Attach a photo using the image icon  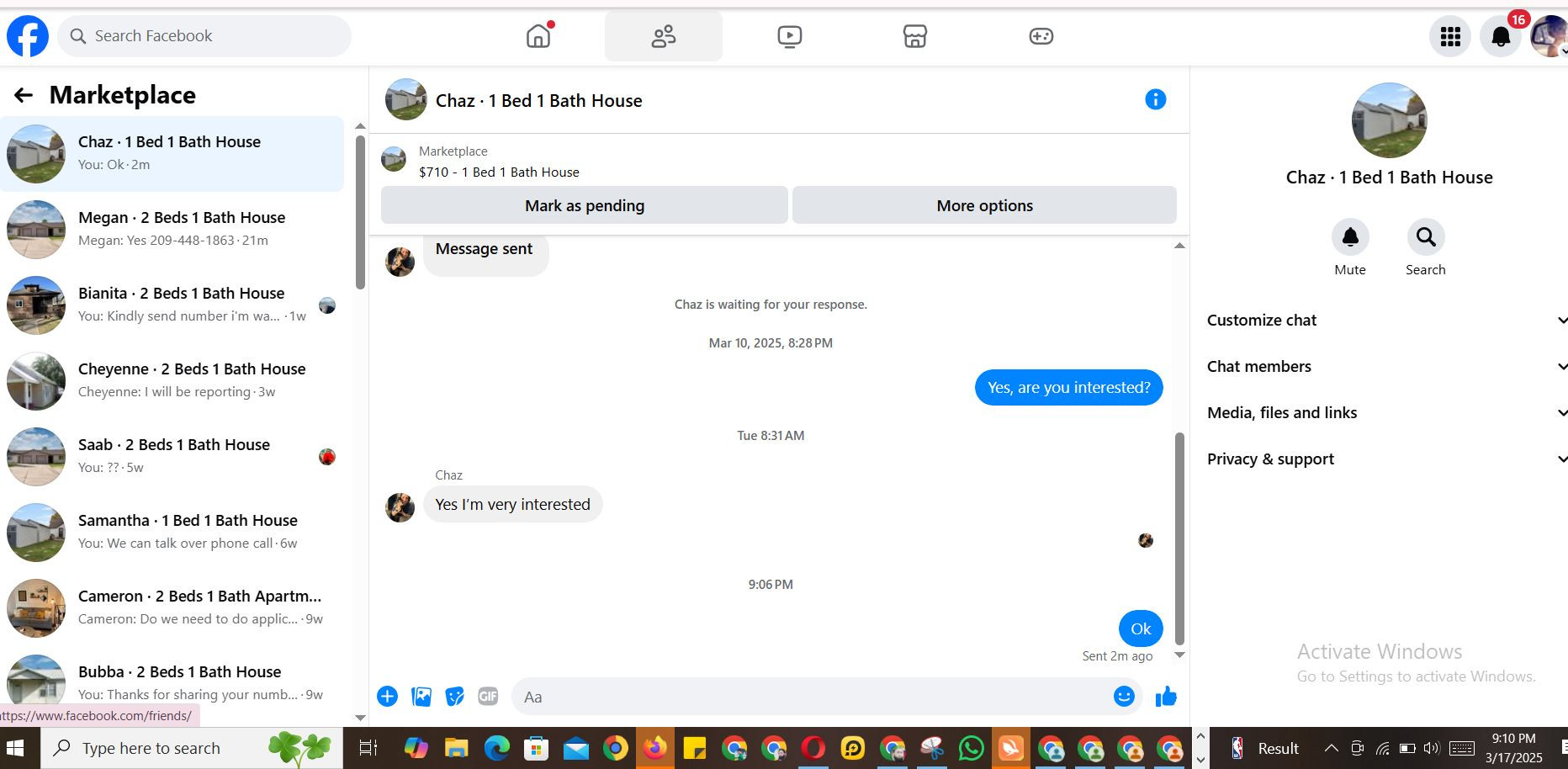pos(421,696)
